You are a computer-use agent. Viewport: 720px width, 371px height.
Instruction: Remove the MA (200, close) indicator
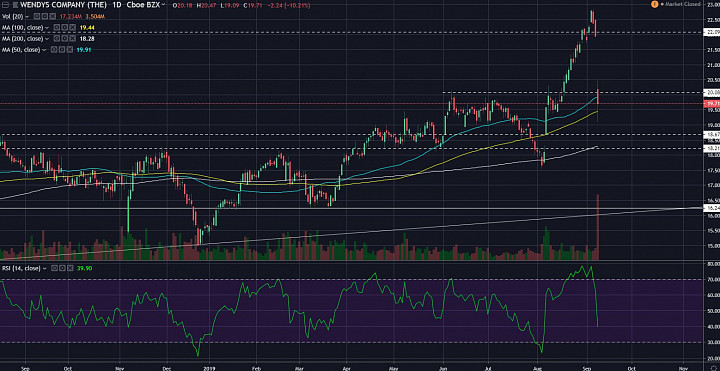click(72, 39)
